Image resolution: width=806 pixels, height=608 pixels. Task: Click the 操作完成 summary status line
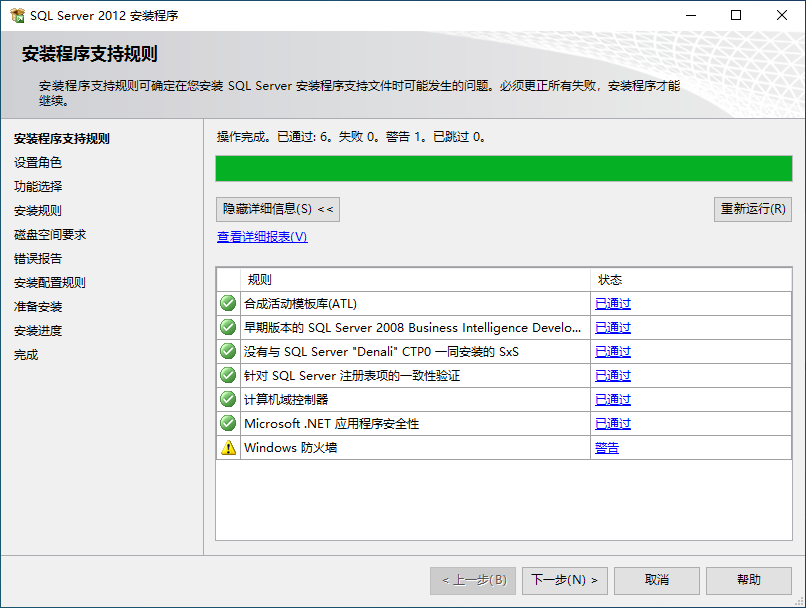pos(352,137)
